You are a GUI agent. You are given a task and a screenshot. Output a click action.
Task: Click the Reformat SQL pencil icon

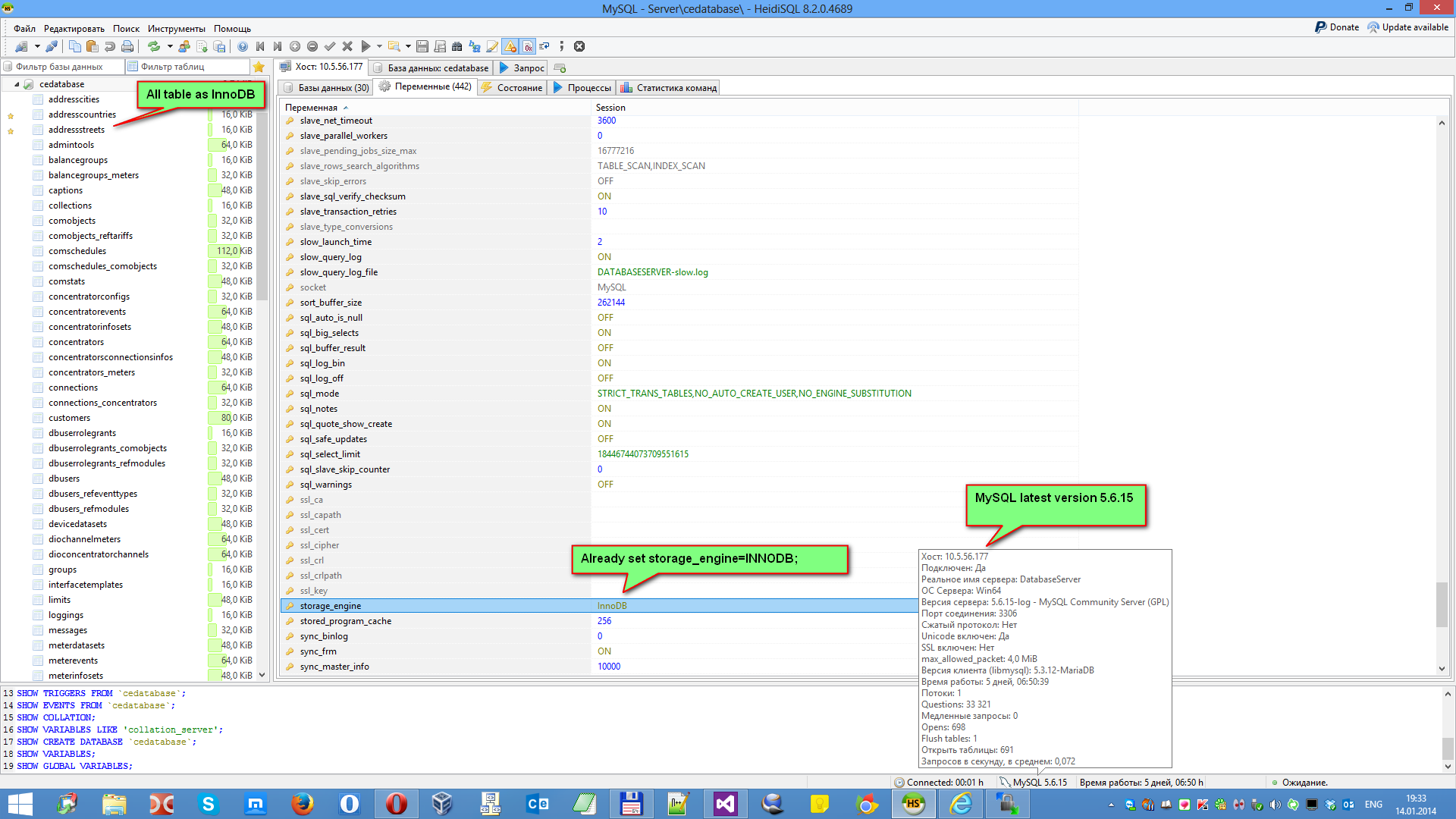tap(492, 46)
